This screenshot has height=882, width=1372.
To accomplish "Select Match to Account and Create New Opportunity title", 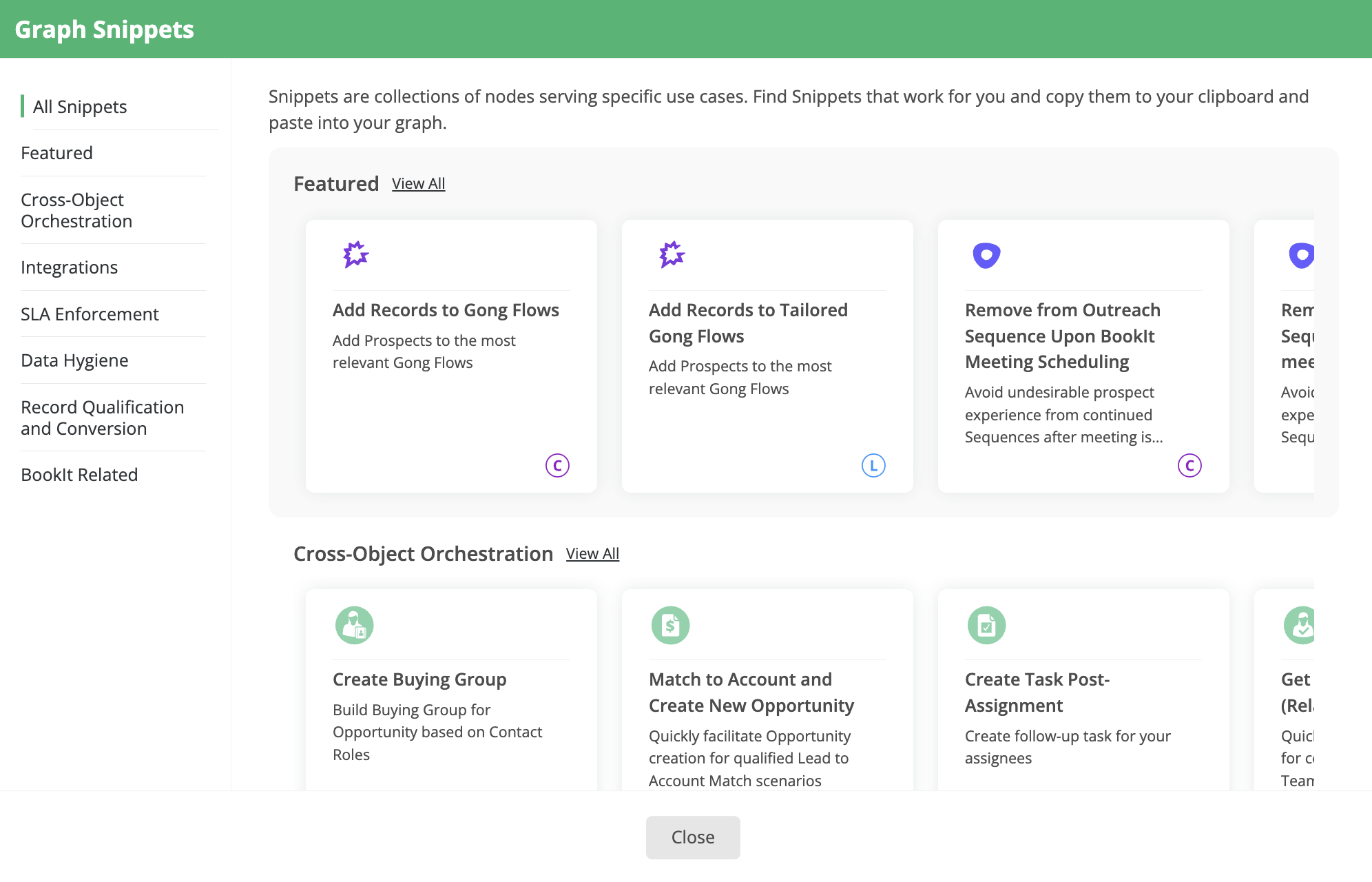I will (x=751, y=693).
